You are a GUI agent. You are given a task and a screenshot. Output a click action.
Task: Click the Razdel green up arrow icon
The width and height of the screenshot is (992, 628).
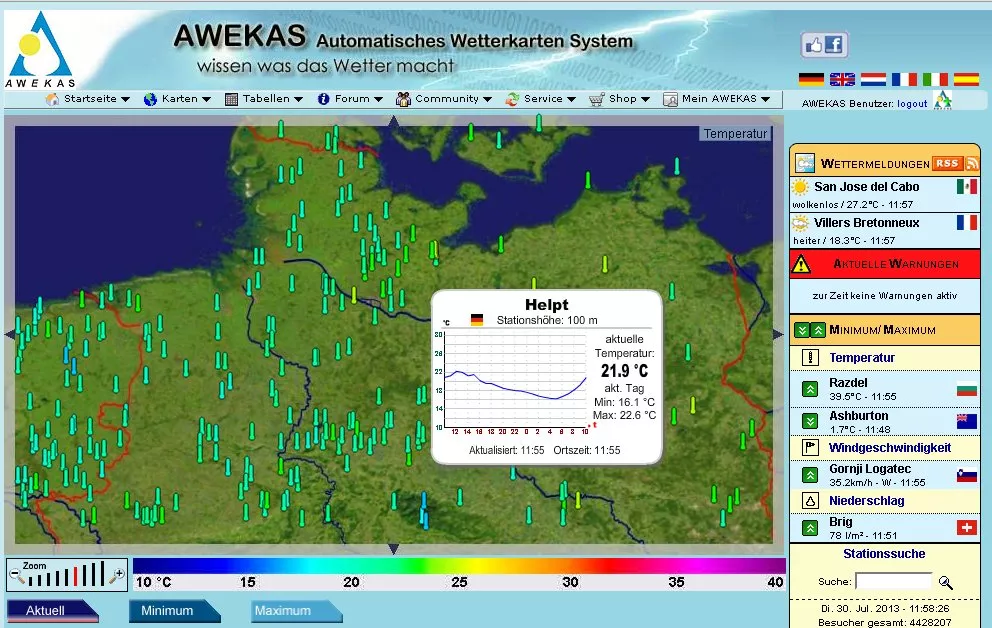click(810, 389)
